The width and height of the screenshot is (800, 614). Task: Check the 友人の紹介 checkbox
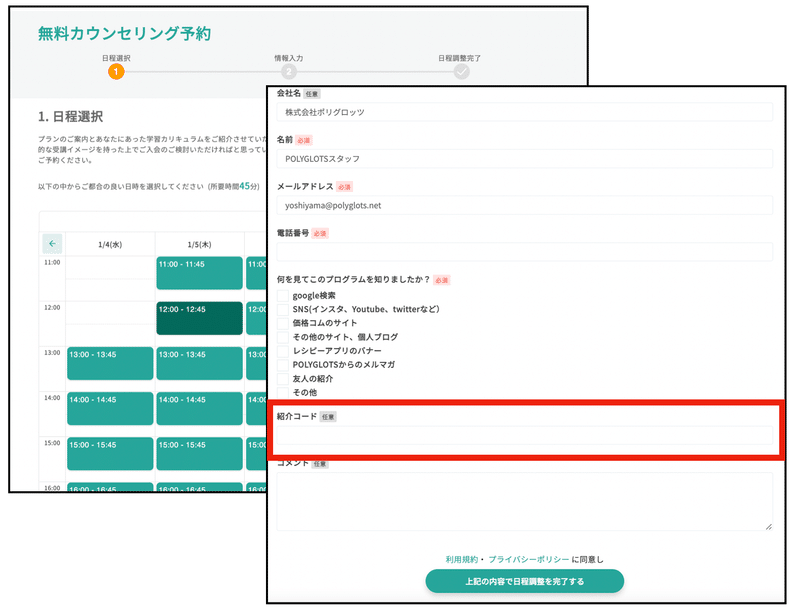tap(283, 379)
